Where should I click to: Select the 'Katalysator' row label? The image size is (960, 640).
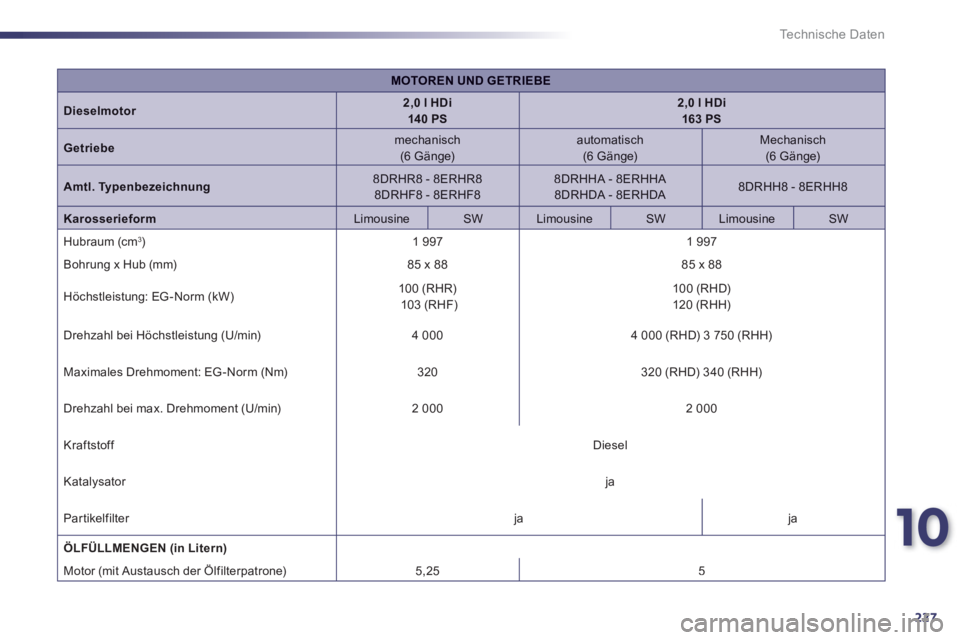[94, 482]
